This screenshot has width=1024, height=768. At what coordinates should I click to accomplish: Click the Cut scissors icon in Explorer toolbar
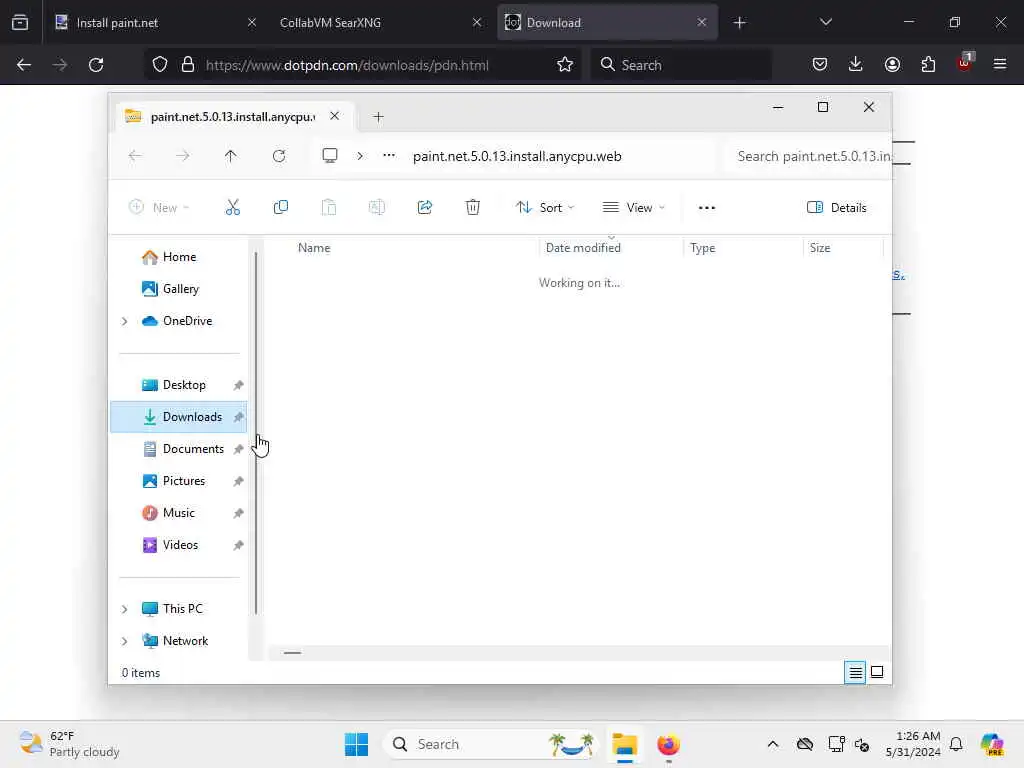point(232,208)
